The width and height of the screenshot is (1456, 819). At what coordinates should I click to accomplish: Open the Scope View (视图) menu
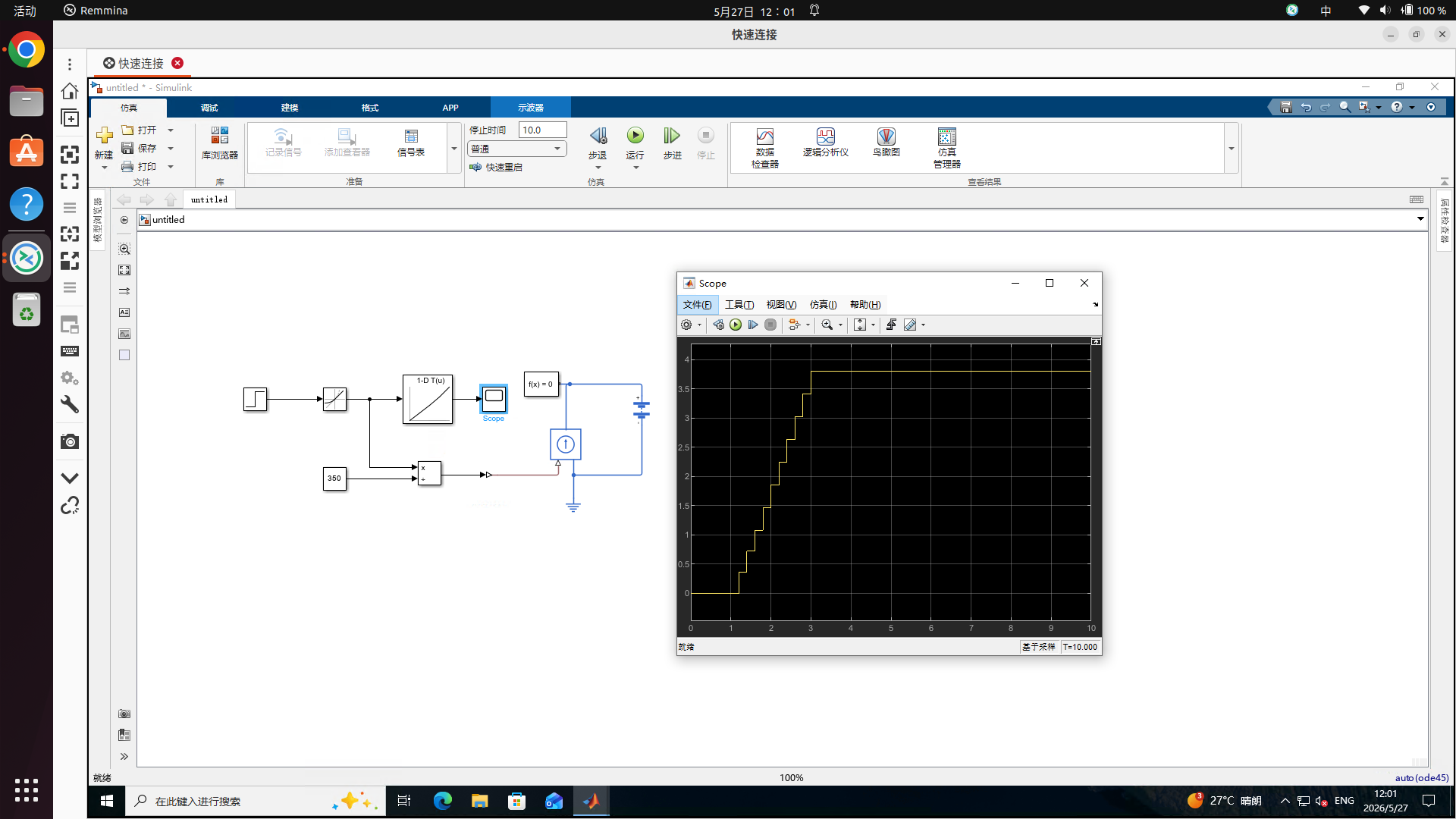point(781,305)
